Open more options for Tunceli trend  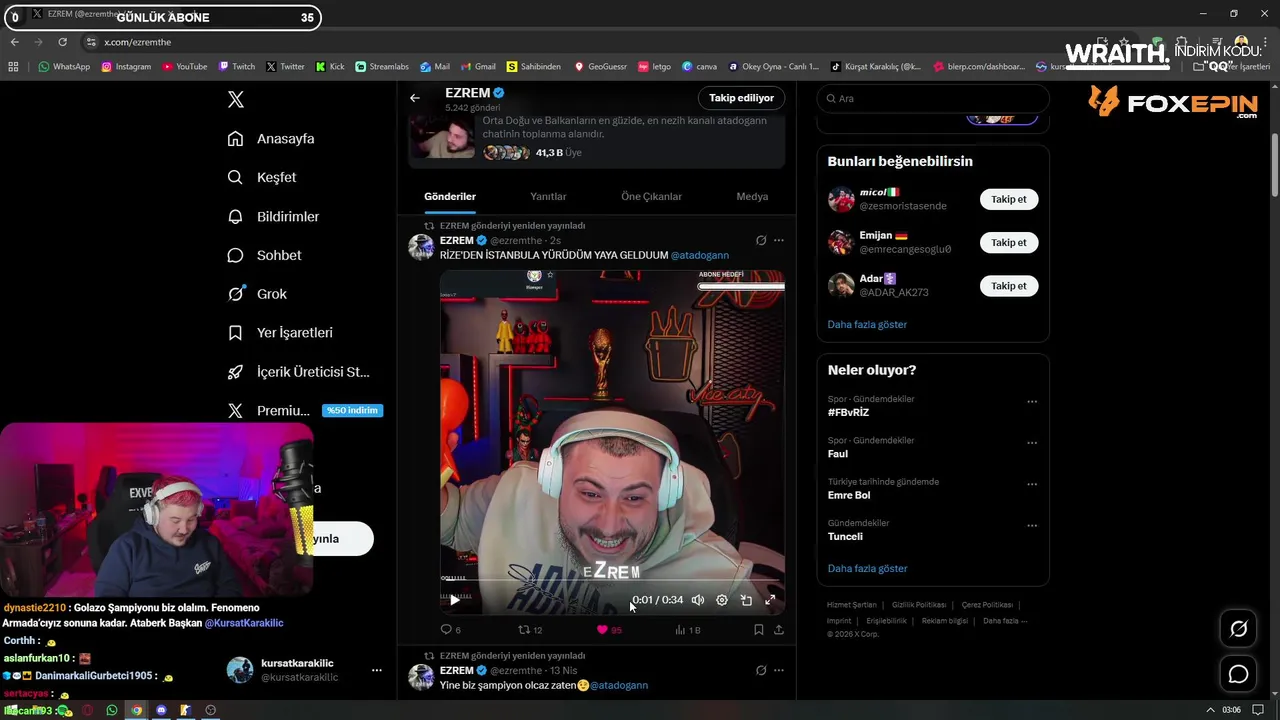pos(1032,525)
